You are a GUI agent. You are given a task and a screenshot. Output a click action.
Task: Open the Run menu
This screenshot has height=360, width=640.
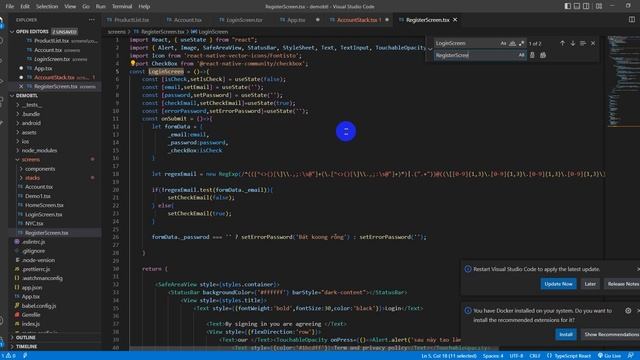coord(100,7)
